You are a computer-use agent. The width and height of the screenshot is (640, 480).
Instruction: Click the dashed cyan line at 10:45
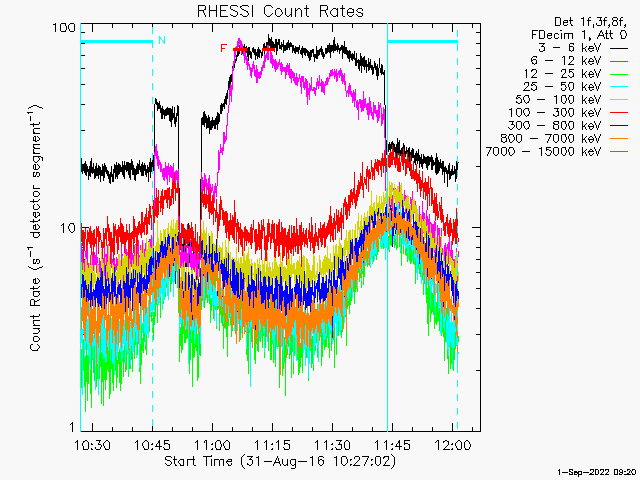(153, 227)
